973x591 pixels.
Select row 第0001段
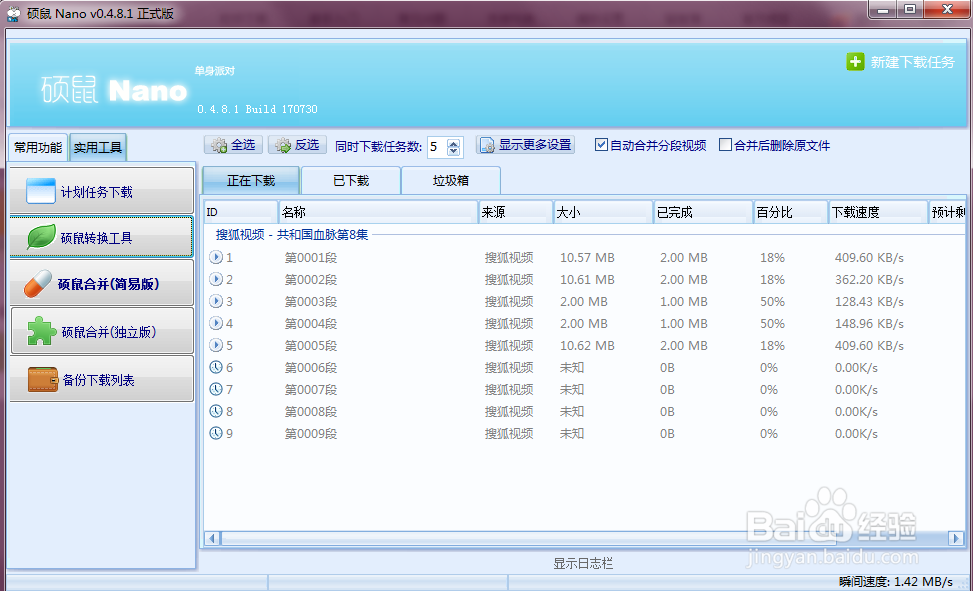584,257
